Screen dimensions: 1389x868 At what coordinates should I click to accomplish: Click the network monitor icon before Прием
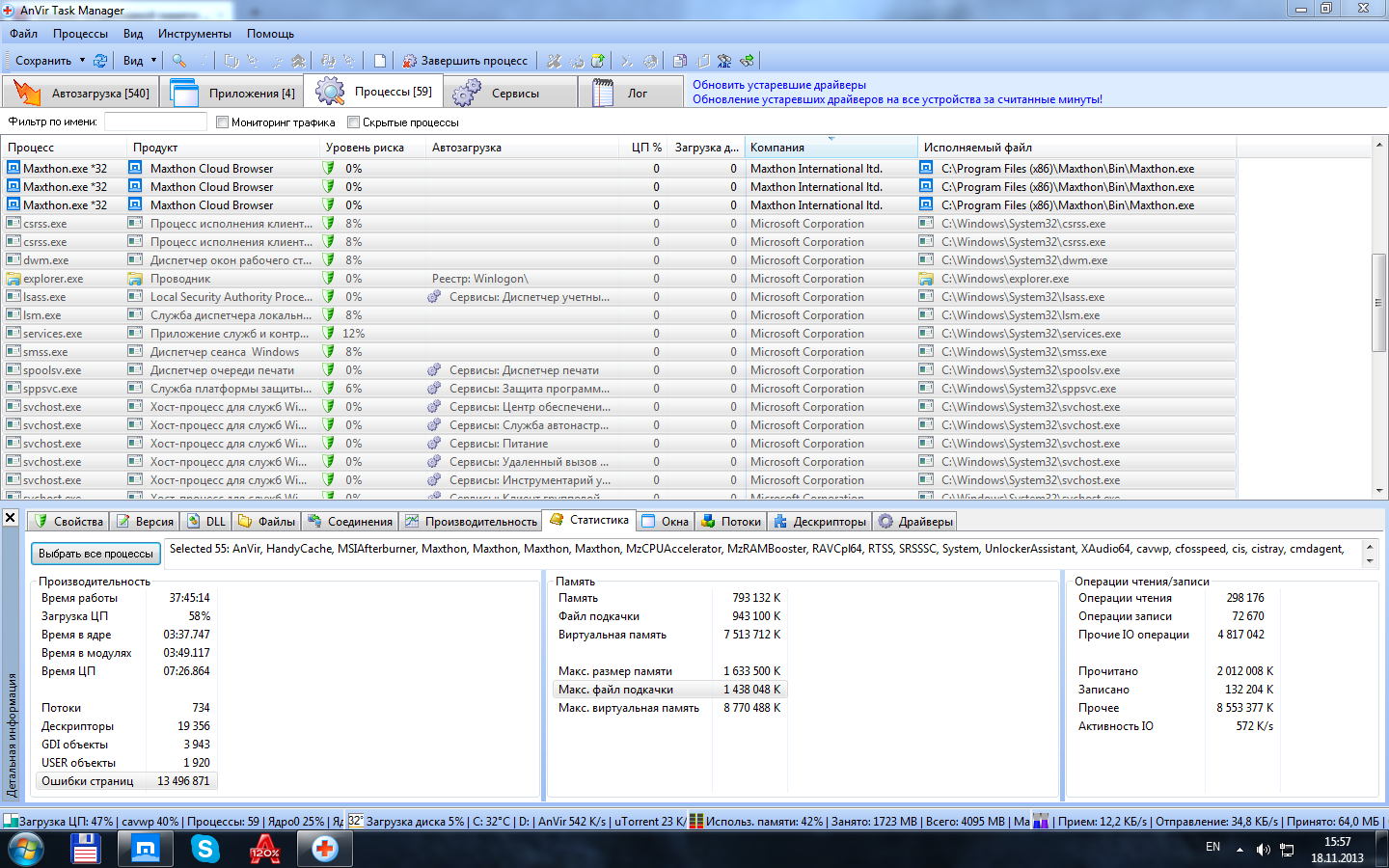pyautogui.click(x=1041, y=822)
